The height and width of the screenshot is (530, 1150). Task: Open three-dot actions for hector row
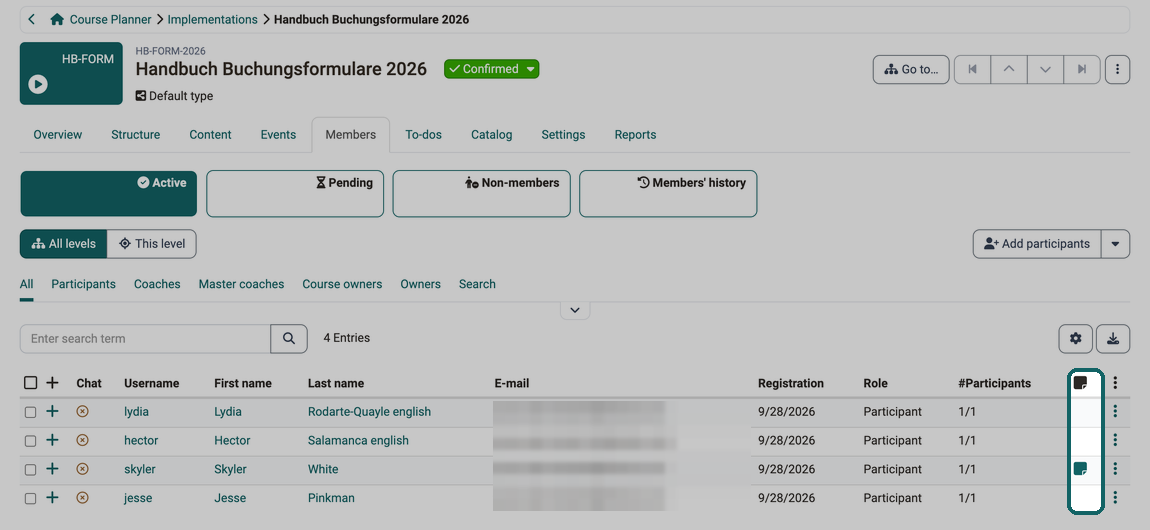coord(1116,440)
